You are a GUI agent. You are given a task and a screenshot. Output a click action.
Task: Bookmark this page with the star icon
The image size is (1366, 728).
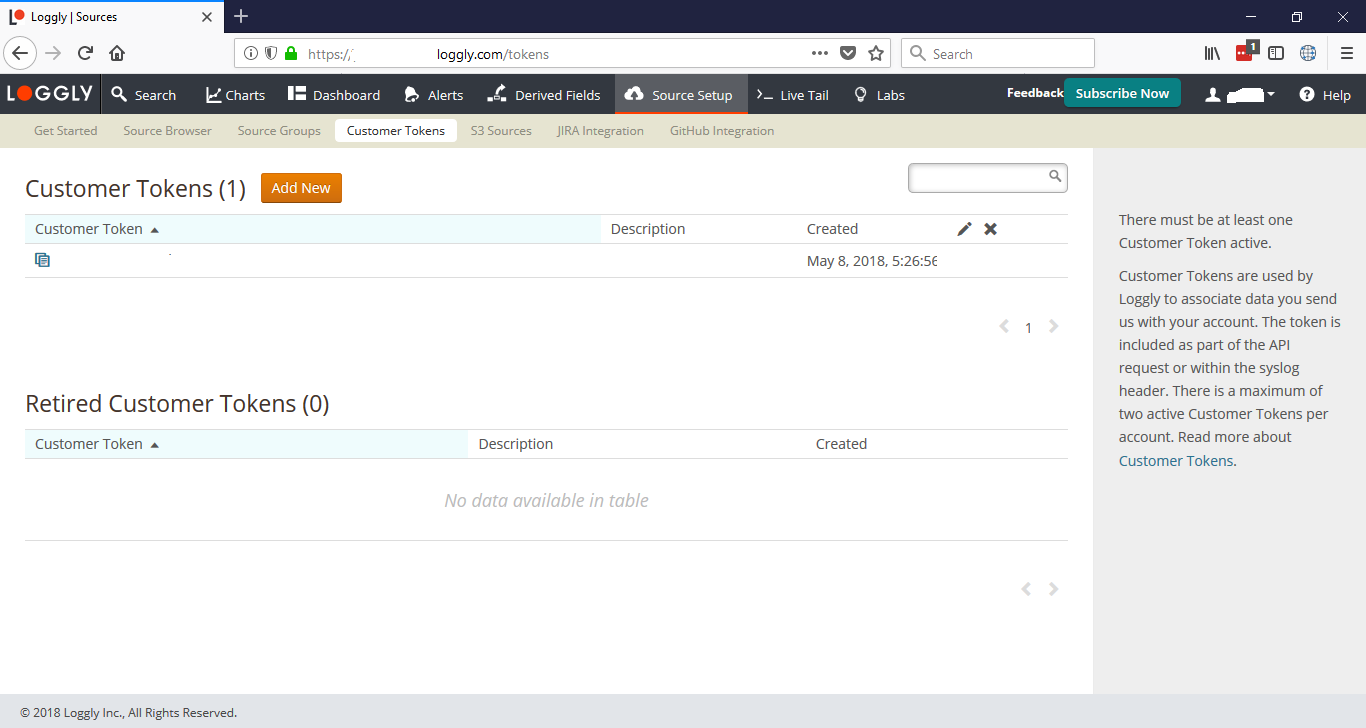[876, 54]
